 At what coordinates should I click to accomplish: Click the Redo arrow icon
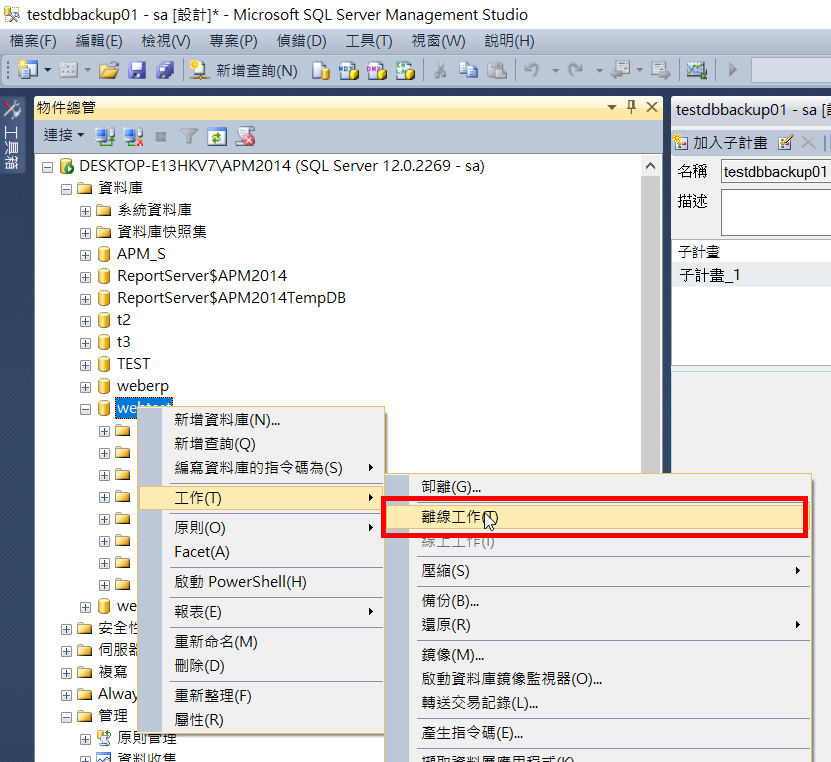click(576, 70)
